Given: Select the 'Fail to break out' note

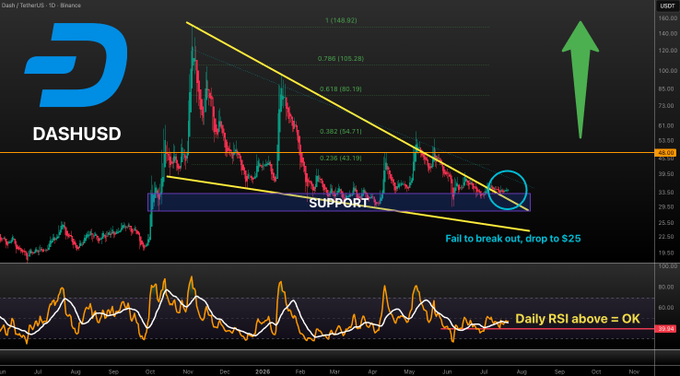Looking at the screenshot, I should (513, 239).
